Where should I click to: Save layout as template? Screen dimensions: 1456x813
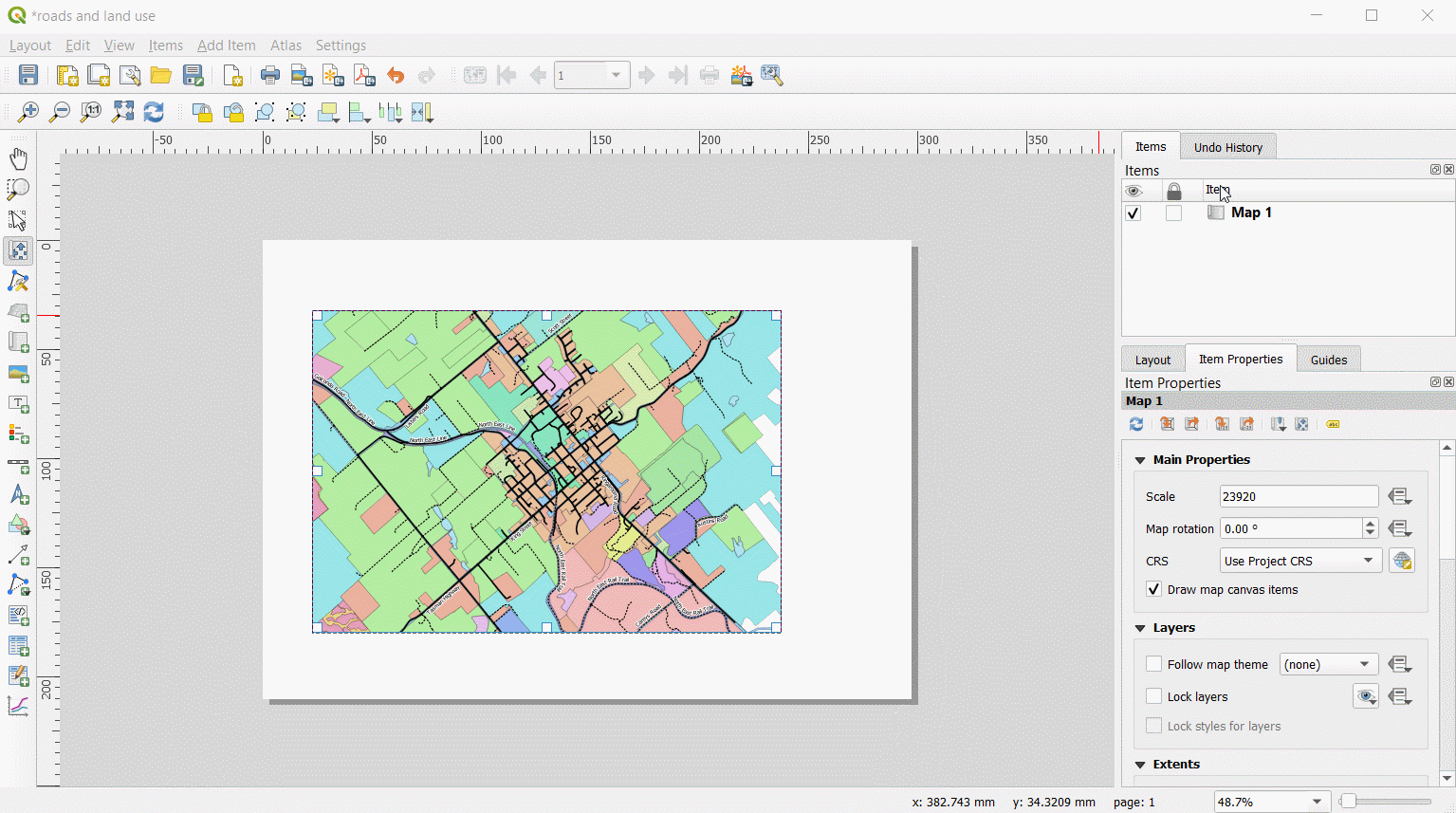tap(194, 76)
